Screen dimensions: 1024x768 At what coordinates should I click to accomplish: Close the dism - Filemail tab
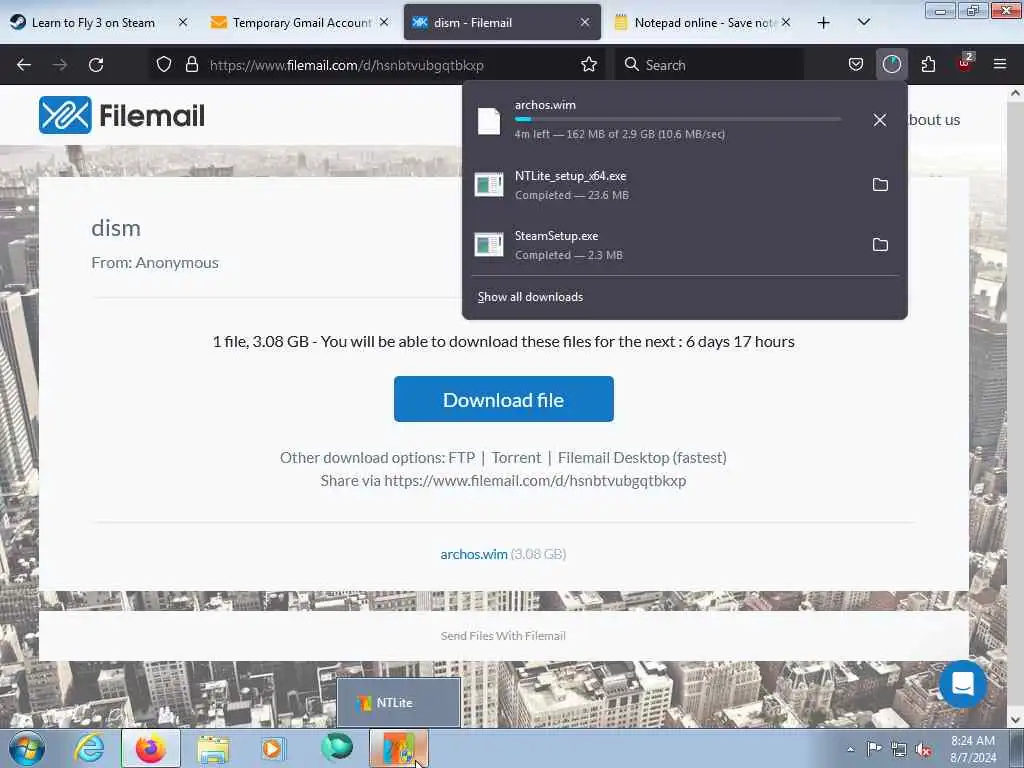pos(584,22)
